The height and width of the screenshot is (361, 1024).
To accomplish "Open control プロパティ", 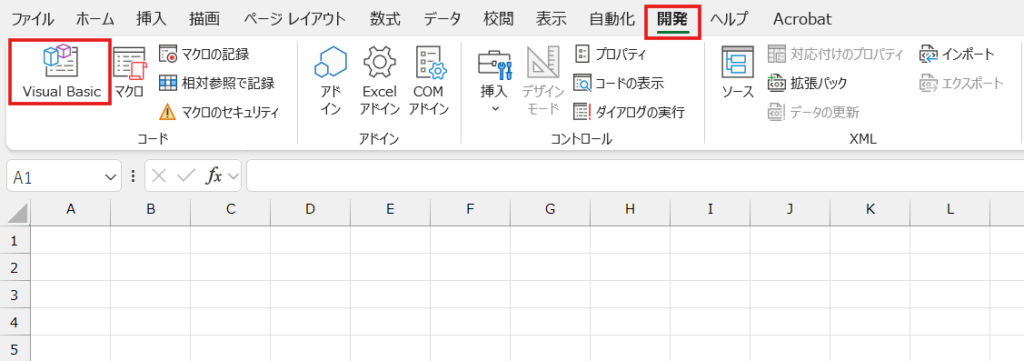I will click(610, 54).
